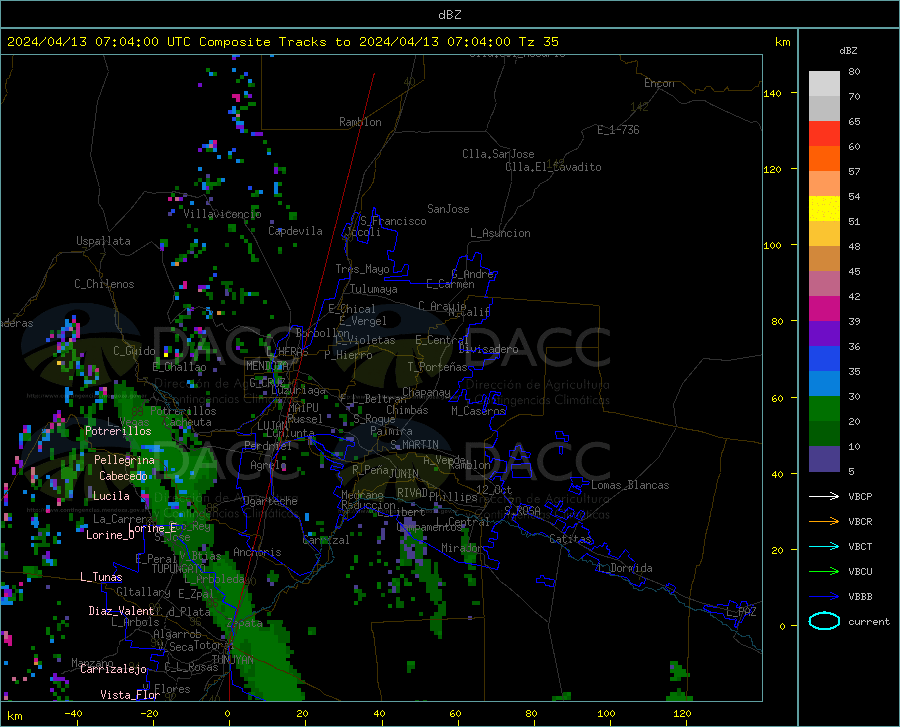Click the 'S_MARTIN' map label
Viewport: 900px width, 727px height.
[414, 445]
